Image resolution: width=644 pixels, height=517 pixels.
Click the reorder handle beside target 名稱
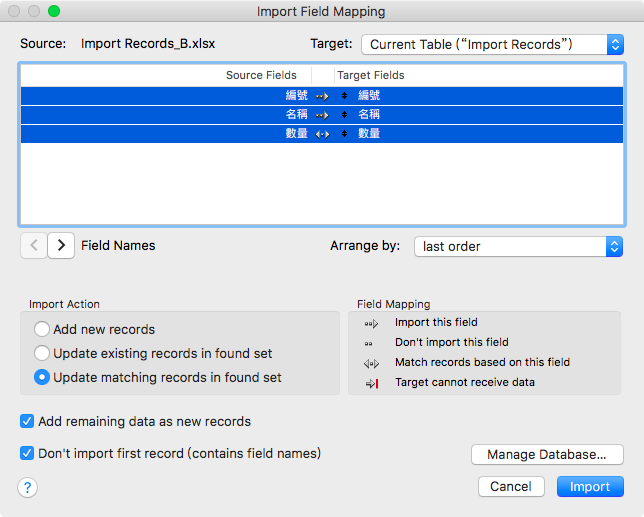pos(344,115)
